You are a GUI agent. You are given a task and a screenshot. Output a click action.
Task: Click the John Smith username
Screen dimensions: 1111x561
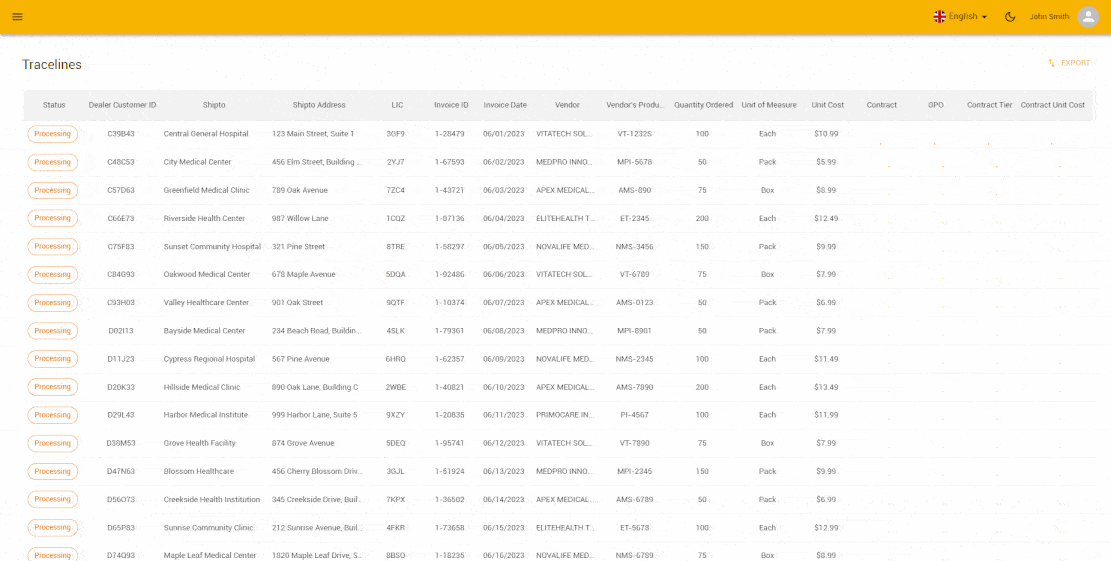[1049, 17]
